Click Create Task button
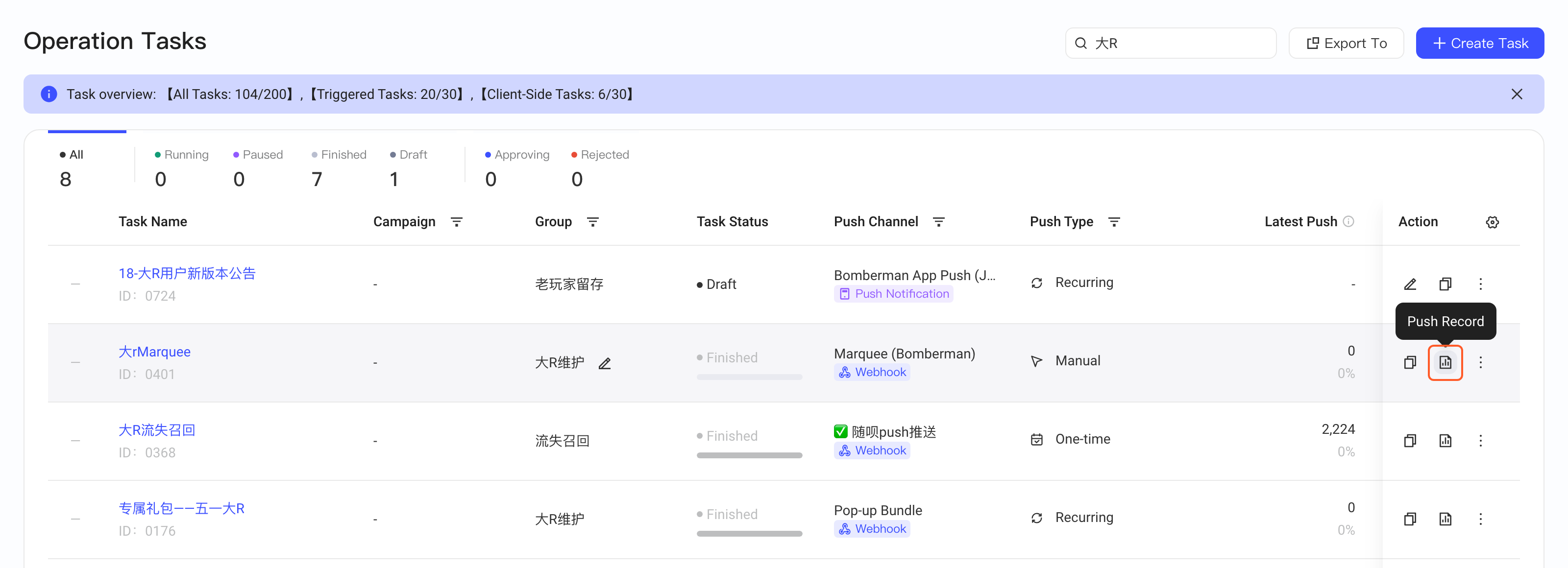This screenshot has width=1568, height=568. 1479,43
